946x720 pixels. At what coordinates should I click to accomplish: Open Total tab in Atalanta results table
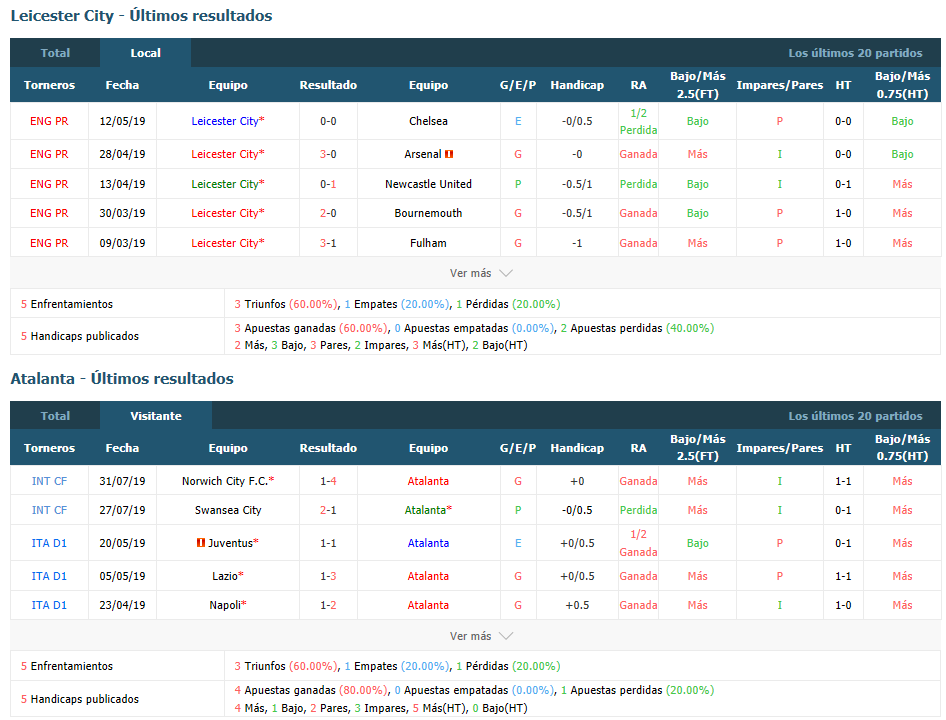tap(55, 416)
